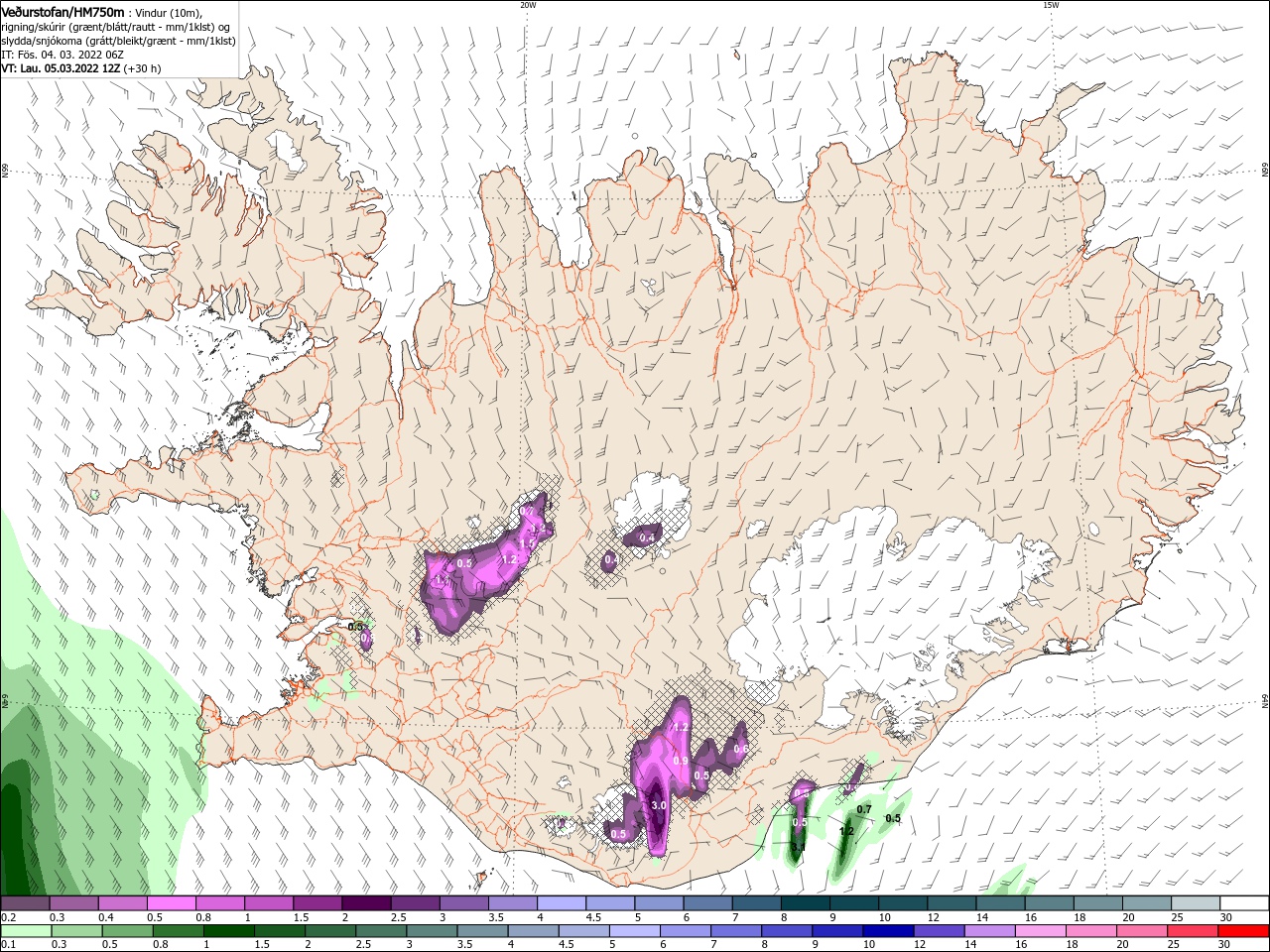Pick the 3 swatch in the lower legend row
This screenshot has width=1270, height=952.
pos(432,931)
